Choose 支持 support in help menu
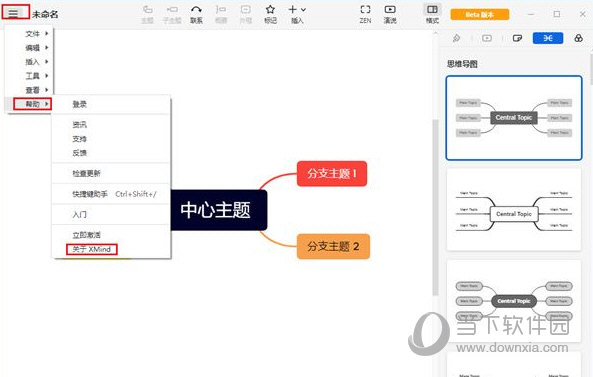 tap(111, 139)
